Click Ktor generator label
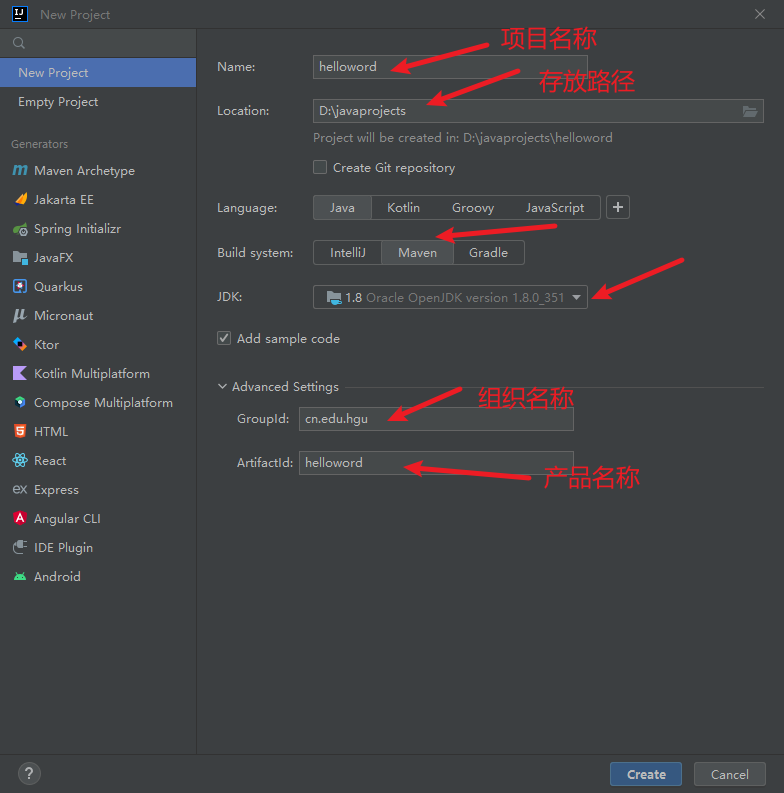The width and height of the screenshot is (784, 793). (x=47, y=344)
